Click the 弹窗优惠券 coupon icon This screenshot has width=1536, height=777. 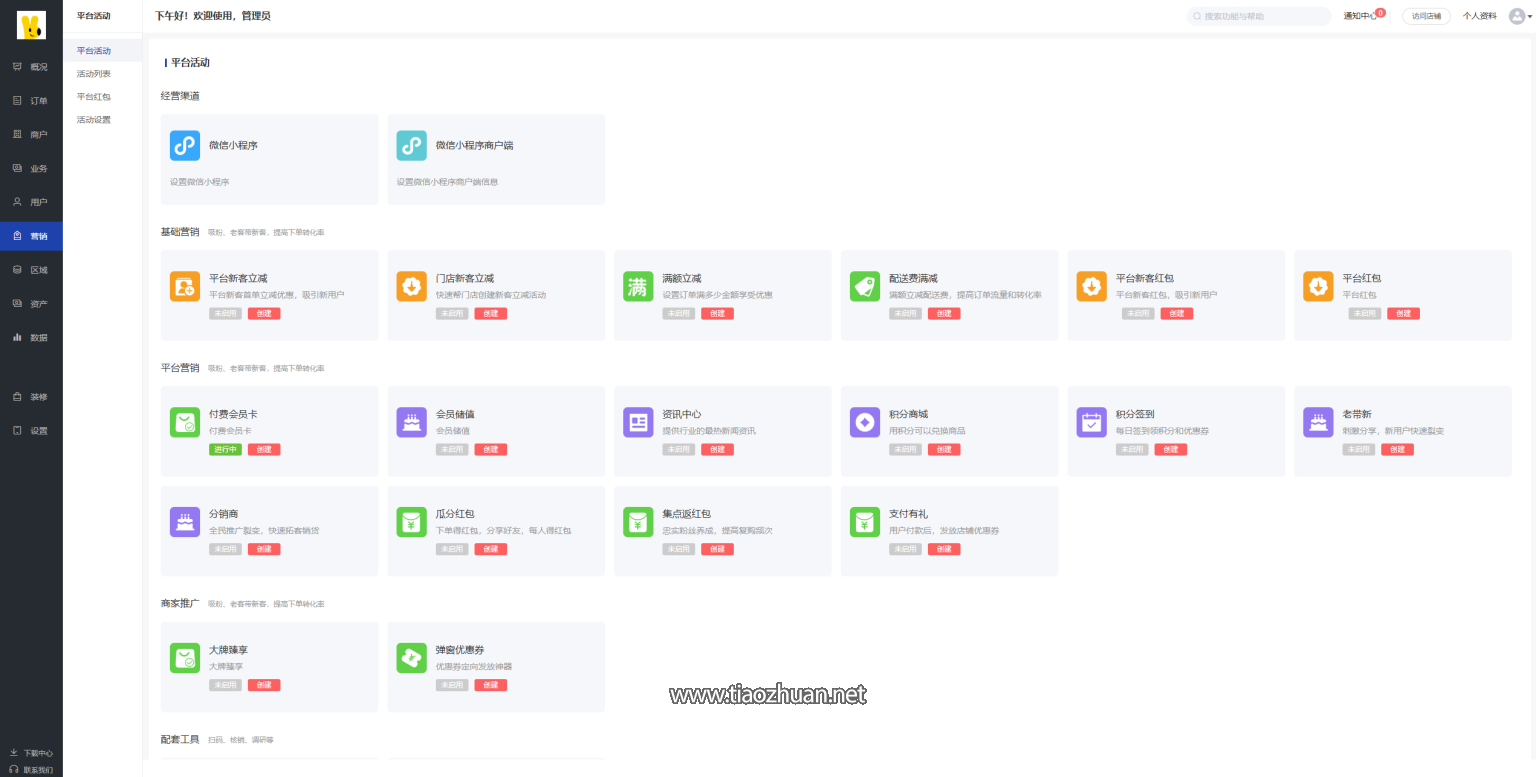pyautogui.click(x=411, y=658)
